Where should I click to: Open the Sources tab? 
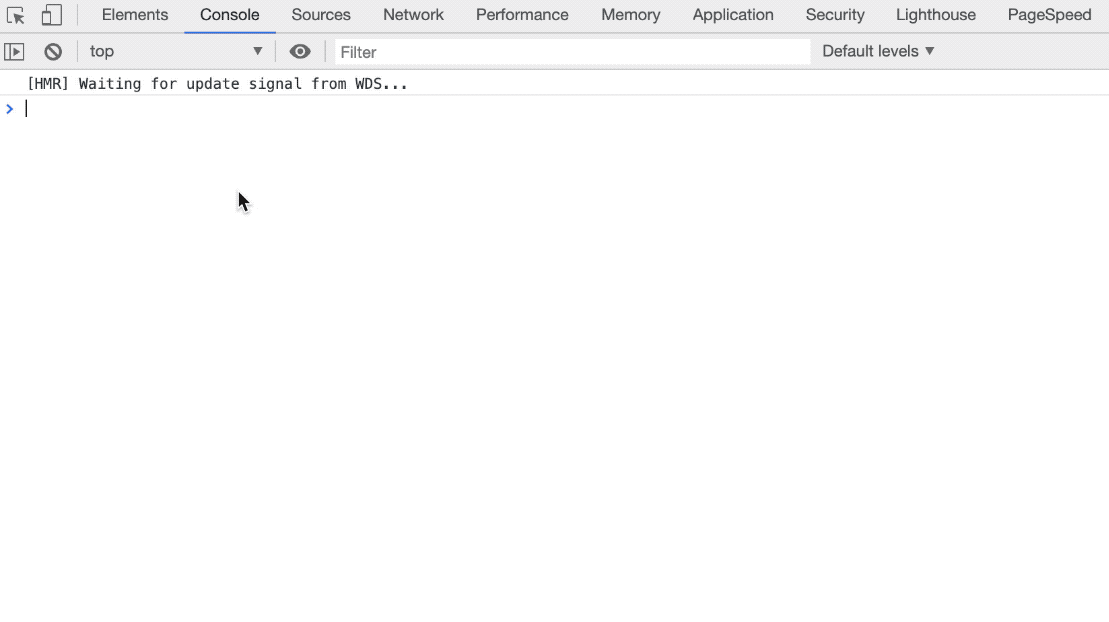(321, 15)
